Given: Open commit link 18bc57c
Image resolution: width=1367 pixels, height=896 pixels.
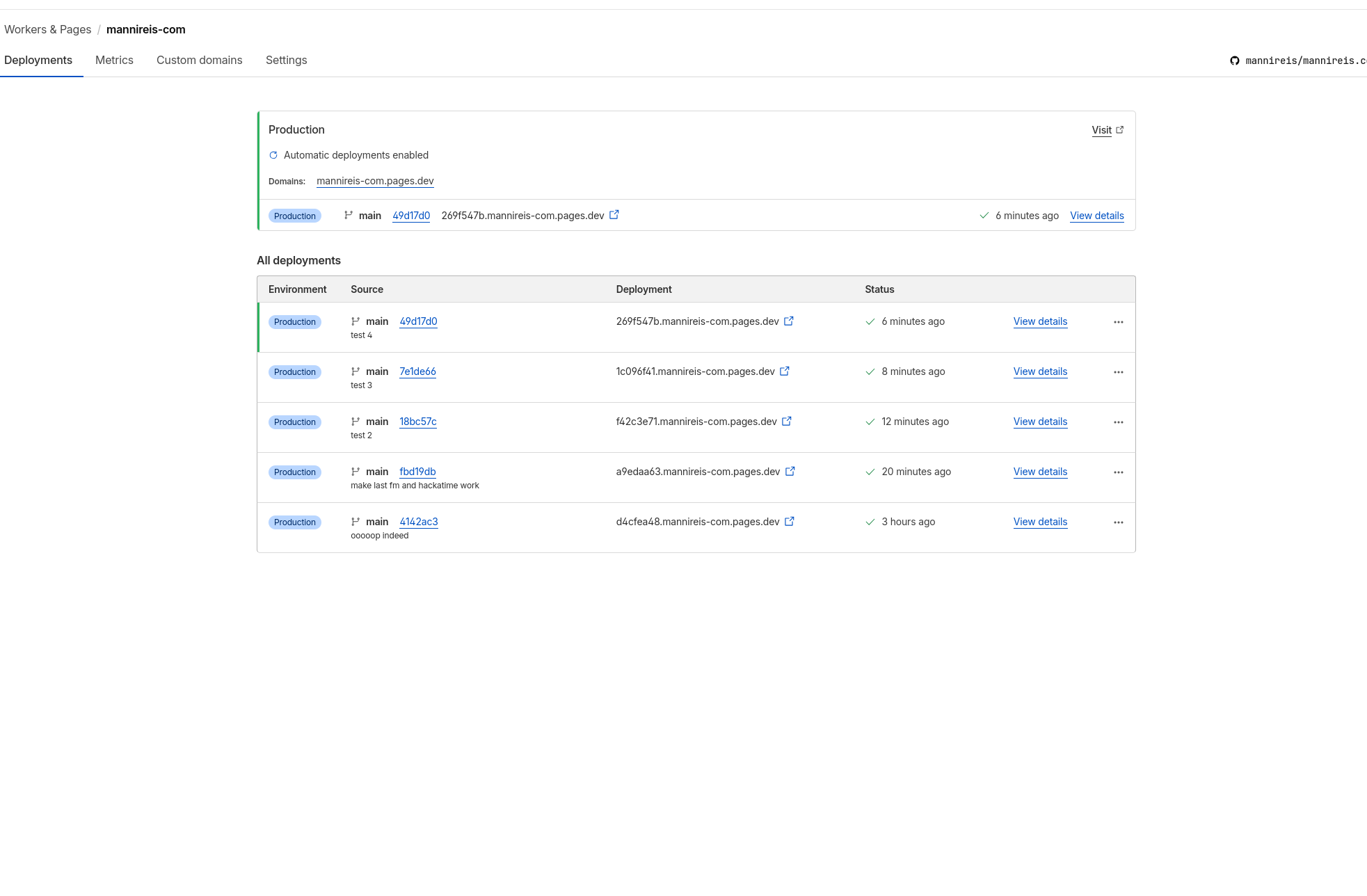Looking at the screenshot, I should [x=417, y=422].
